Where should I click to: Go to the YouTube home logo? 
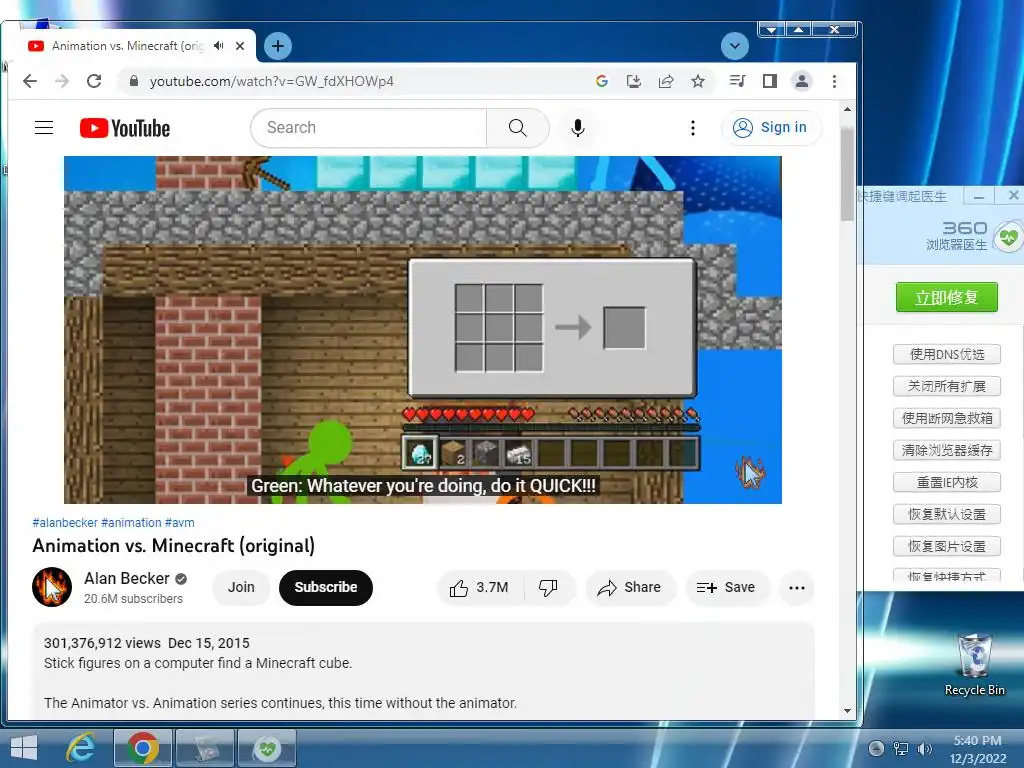pyautogui.click(x=125, y=128)
